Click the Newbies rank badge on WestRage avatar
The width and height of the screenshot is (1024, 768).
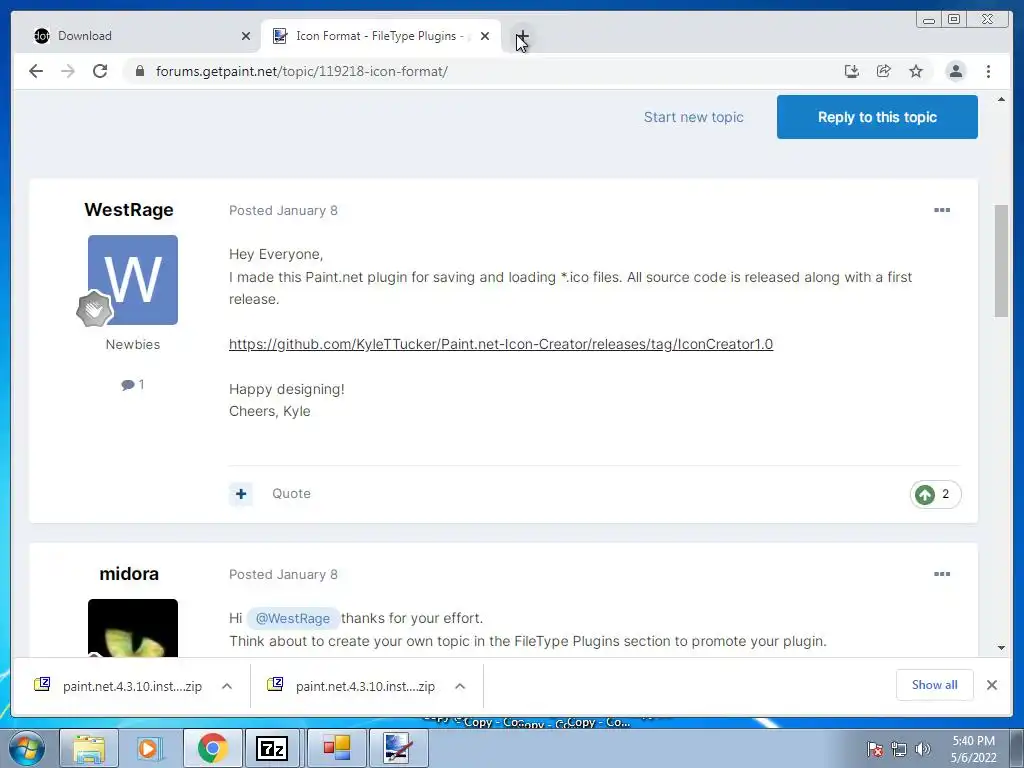coord(94,309)
